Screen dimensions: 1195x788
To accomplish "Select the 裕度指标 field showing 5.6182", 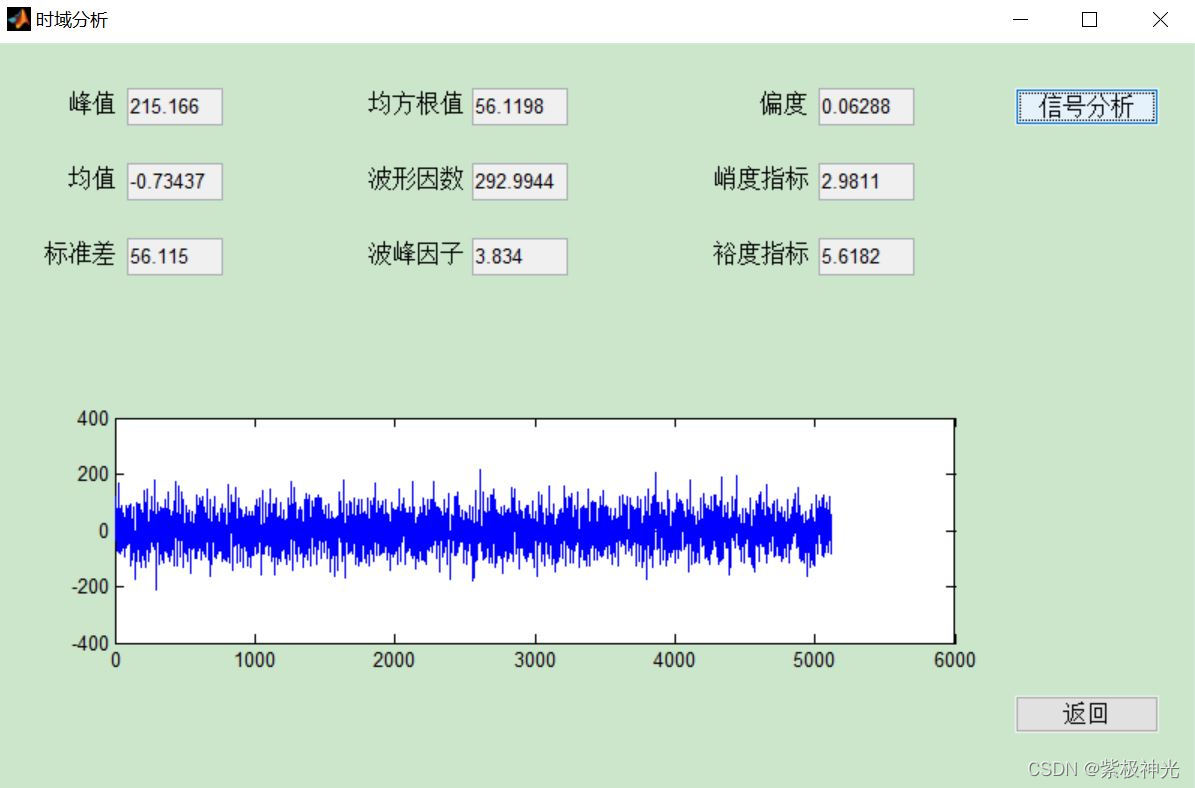I will 866,256.
